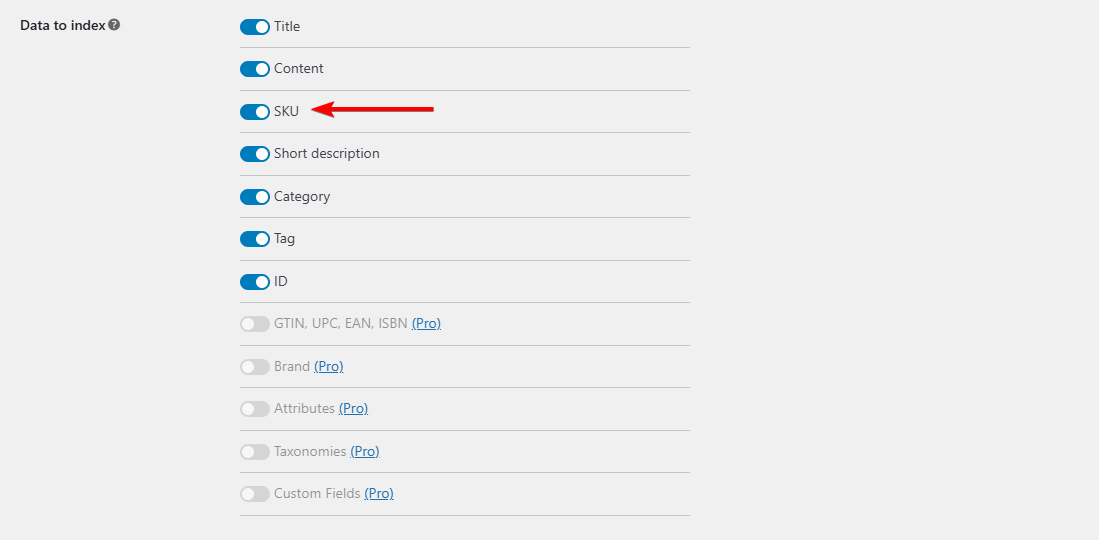Visit the Pro link for Custom Fields
Screen dimensions: 1099x540
coord(379,494)
